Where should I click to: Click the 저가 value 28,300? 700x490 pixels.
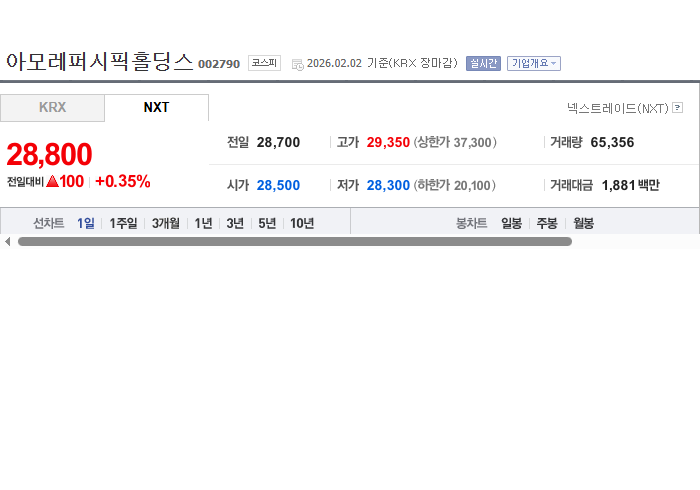click(388, 185)
